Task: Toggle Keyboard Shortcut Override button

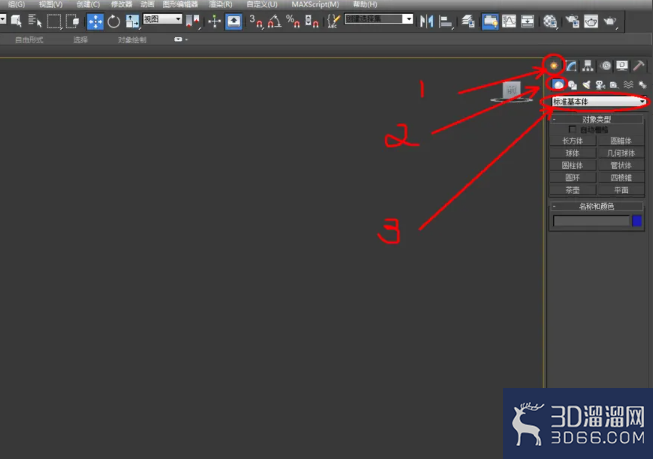Action: (x=234, y=21)
